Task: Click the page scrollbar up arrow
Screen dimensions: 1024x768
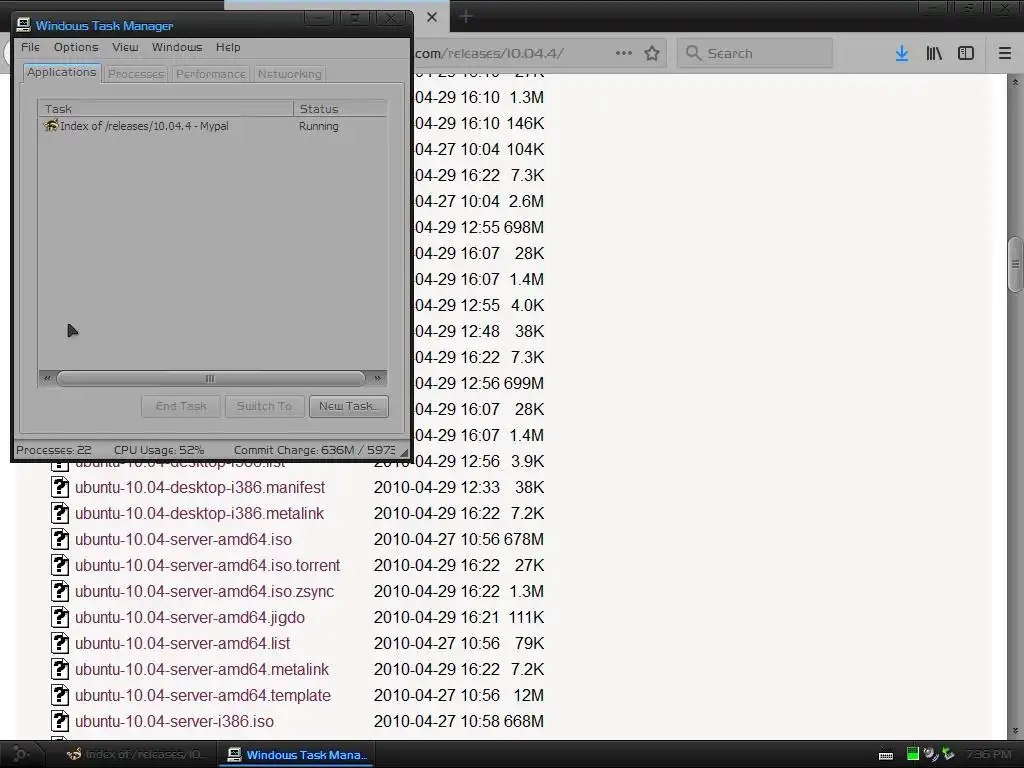Action: click(x=1015, y=82)
